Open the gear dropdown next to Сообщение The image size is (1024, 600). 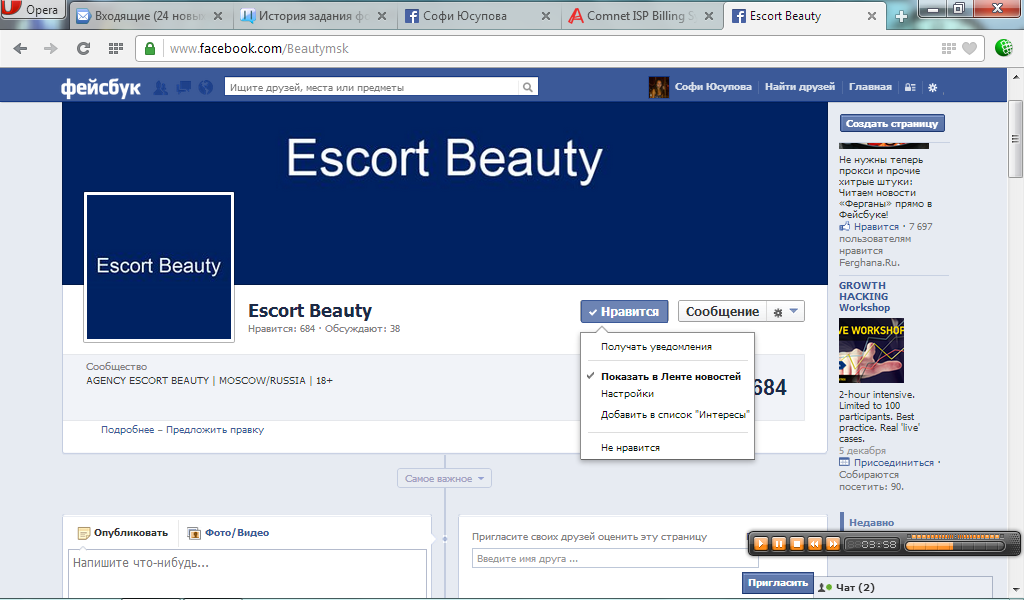click(x=785, y=311)
